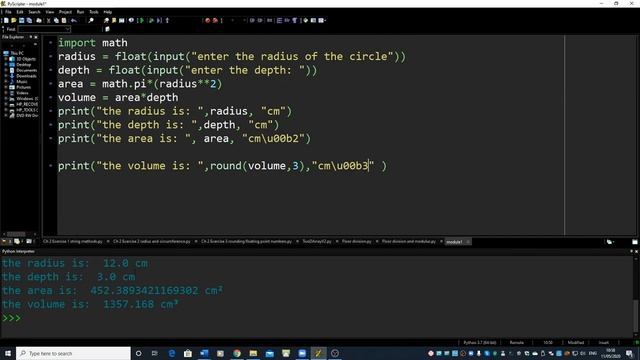Close the File Explorer panel

click(x=36, y=37)
